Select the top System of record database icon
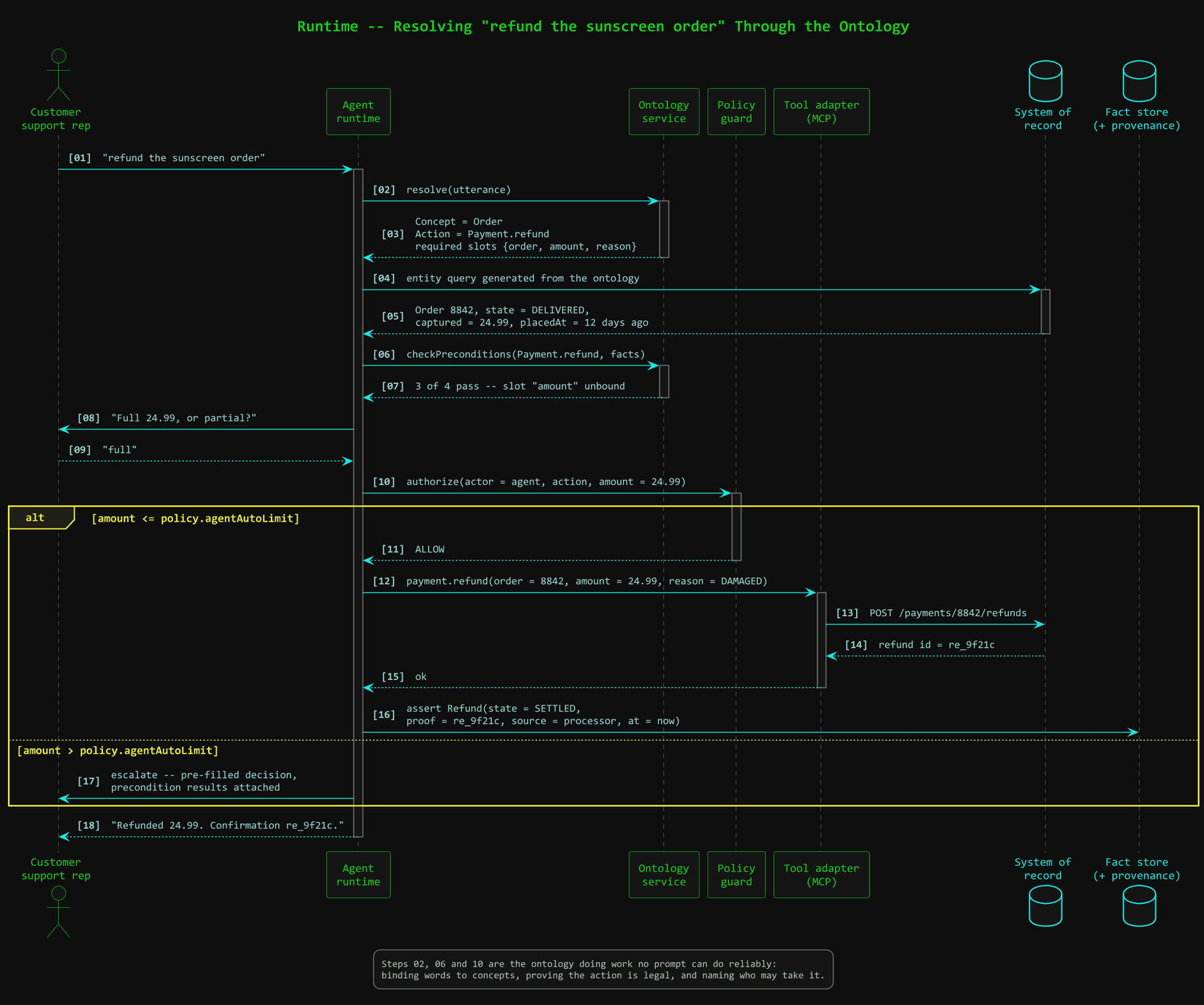This screenshot has width=1204, height=1005. pos(1045,80)
